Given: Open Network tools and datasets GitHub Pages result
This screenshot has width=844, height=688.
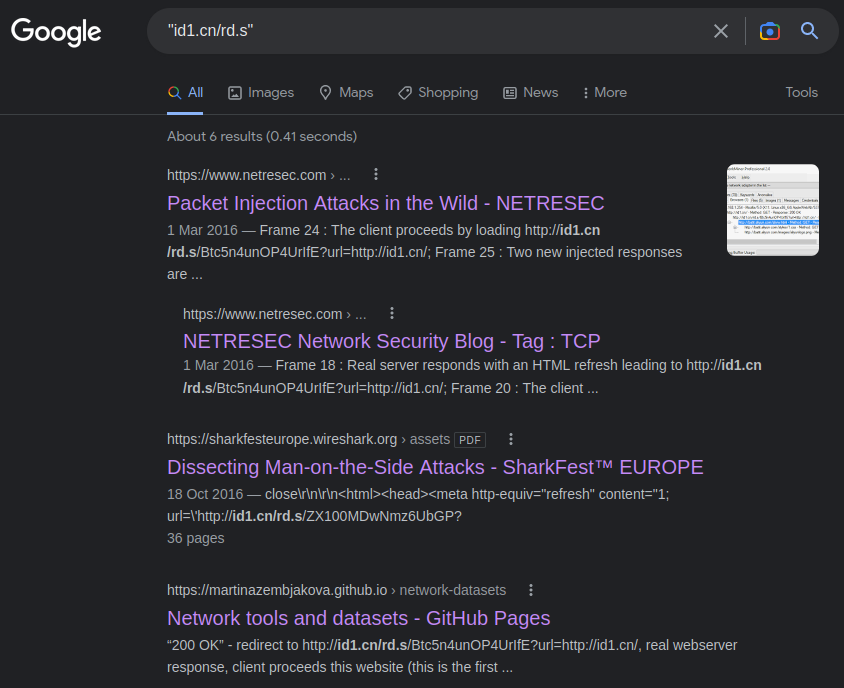Looking at the screenshot, I should (358, 618).
